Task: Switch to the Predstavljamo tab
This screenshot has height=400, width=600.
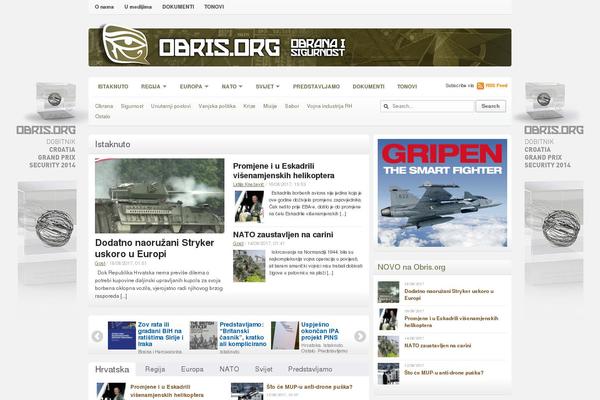Action: [310, 369]
